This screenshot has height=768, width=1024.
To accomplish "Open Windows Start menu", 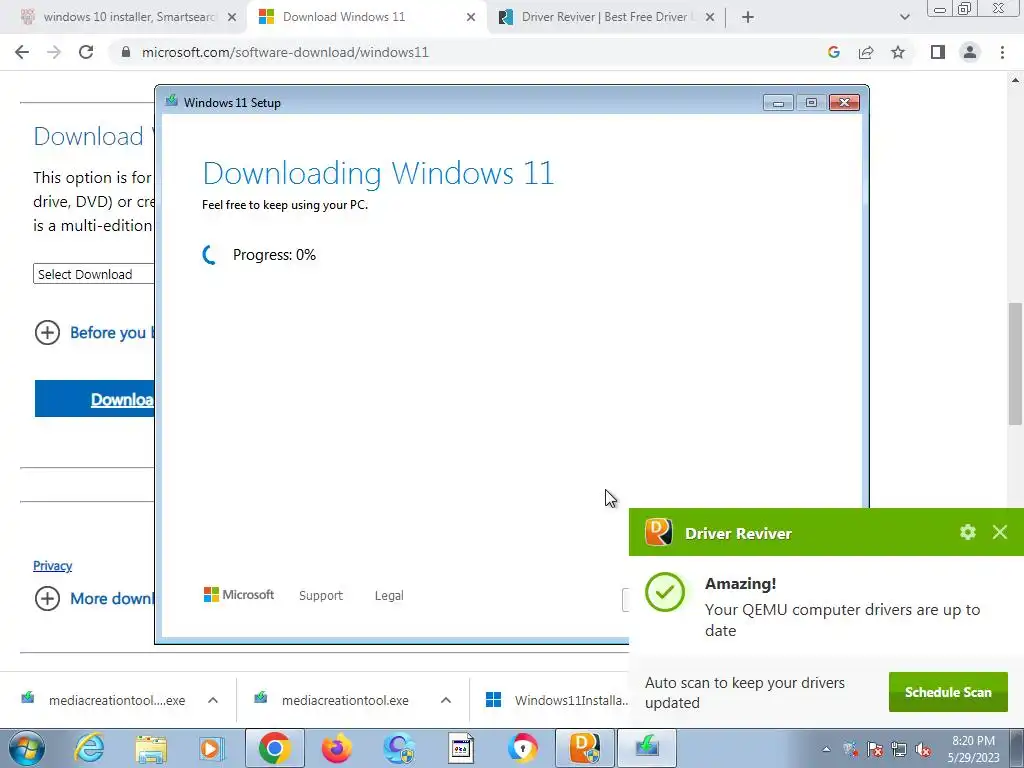I will tap(27, 748).
